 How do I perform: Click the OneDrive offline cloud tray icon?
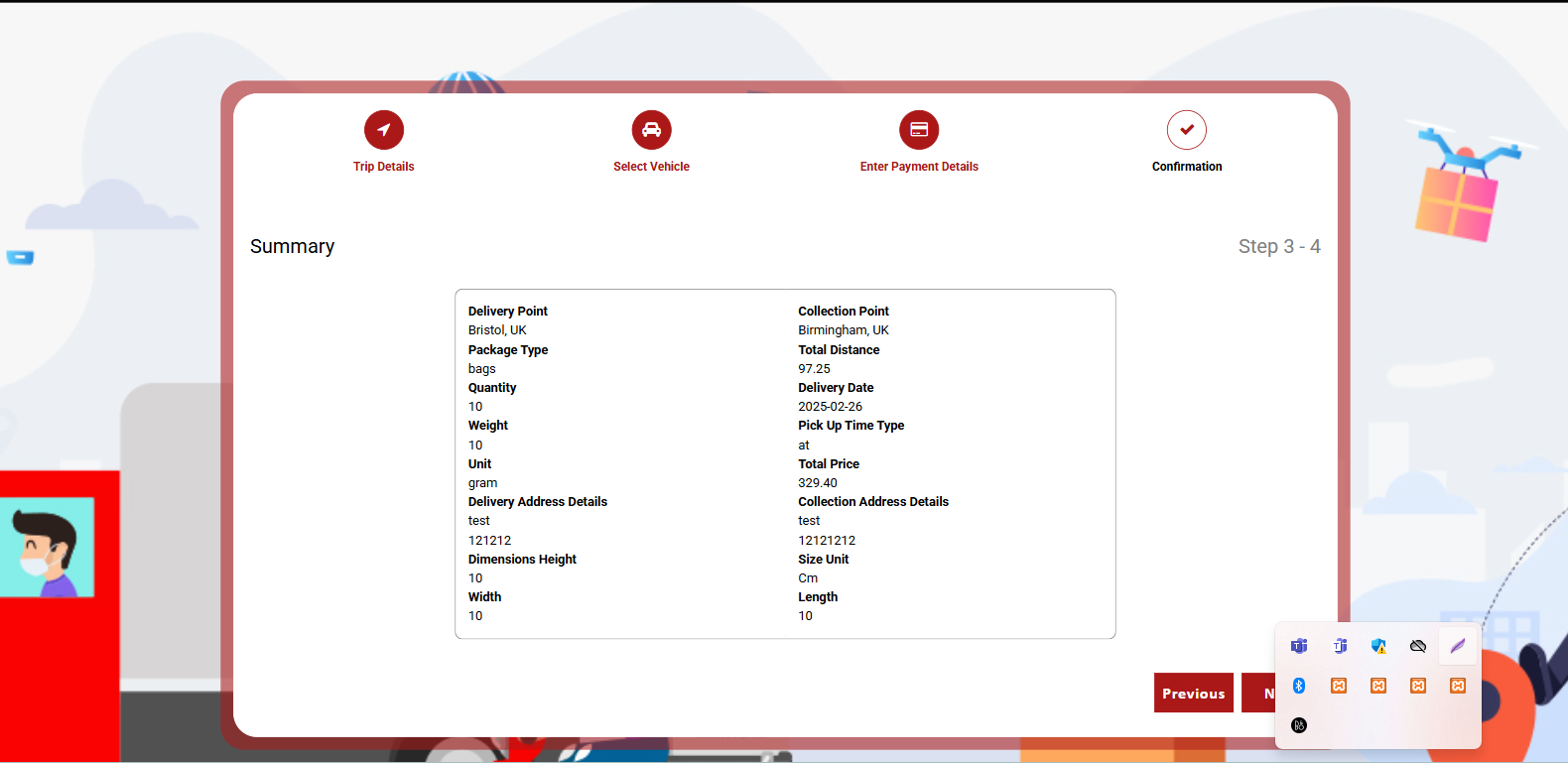[1418, 646]
